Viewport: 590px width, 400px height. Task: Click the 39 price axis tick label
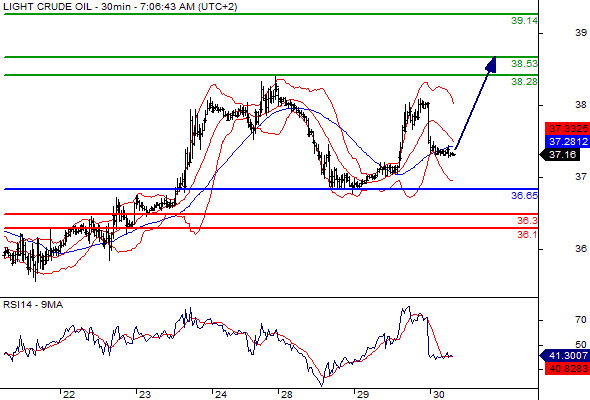581,33
